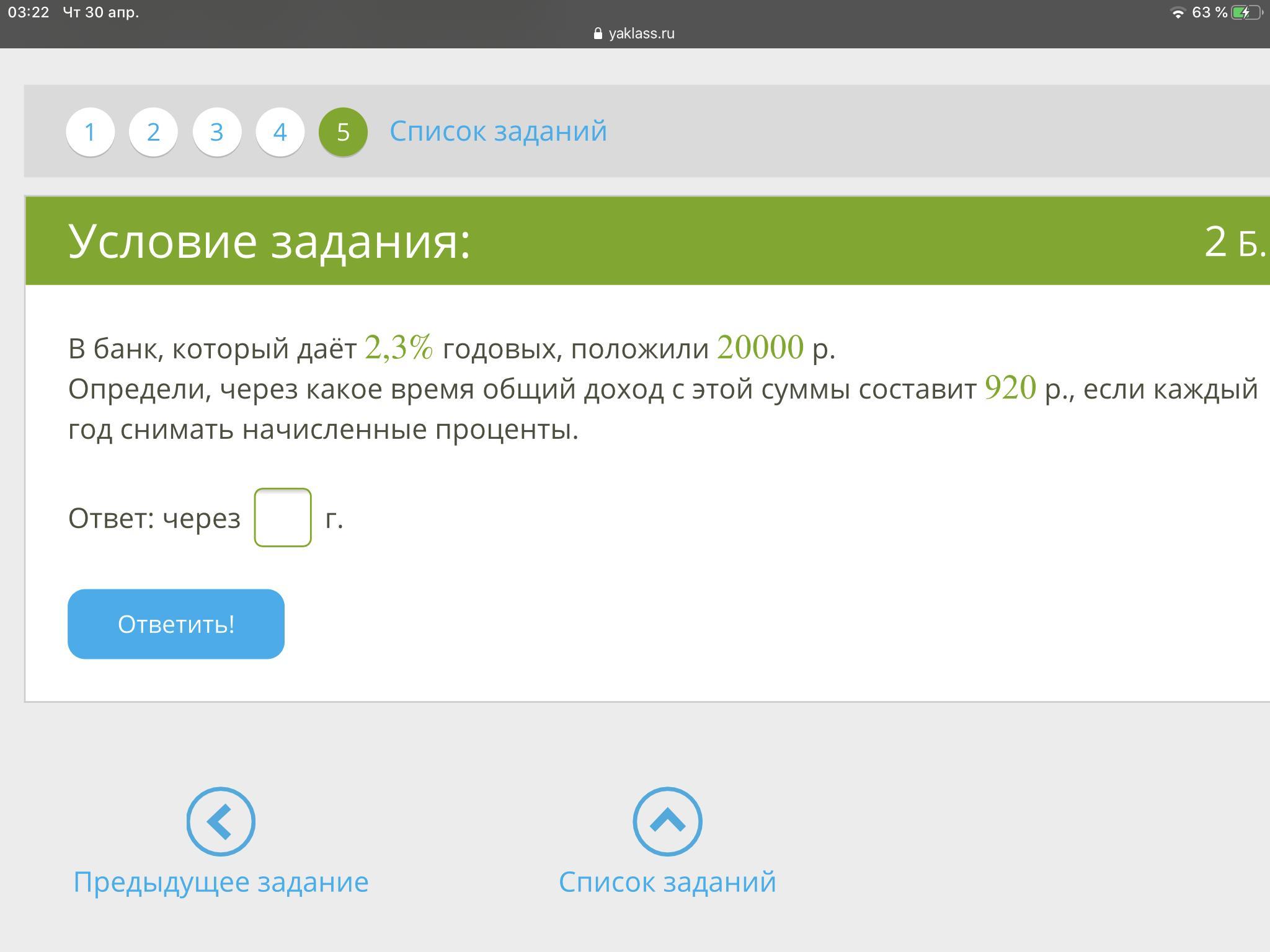Focus the answer input field

coord(283,518)
